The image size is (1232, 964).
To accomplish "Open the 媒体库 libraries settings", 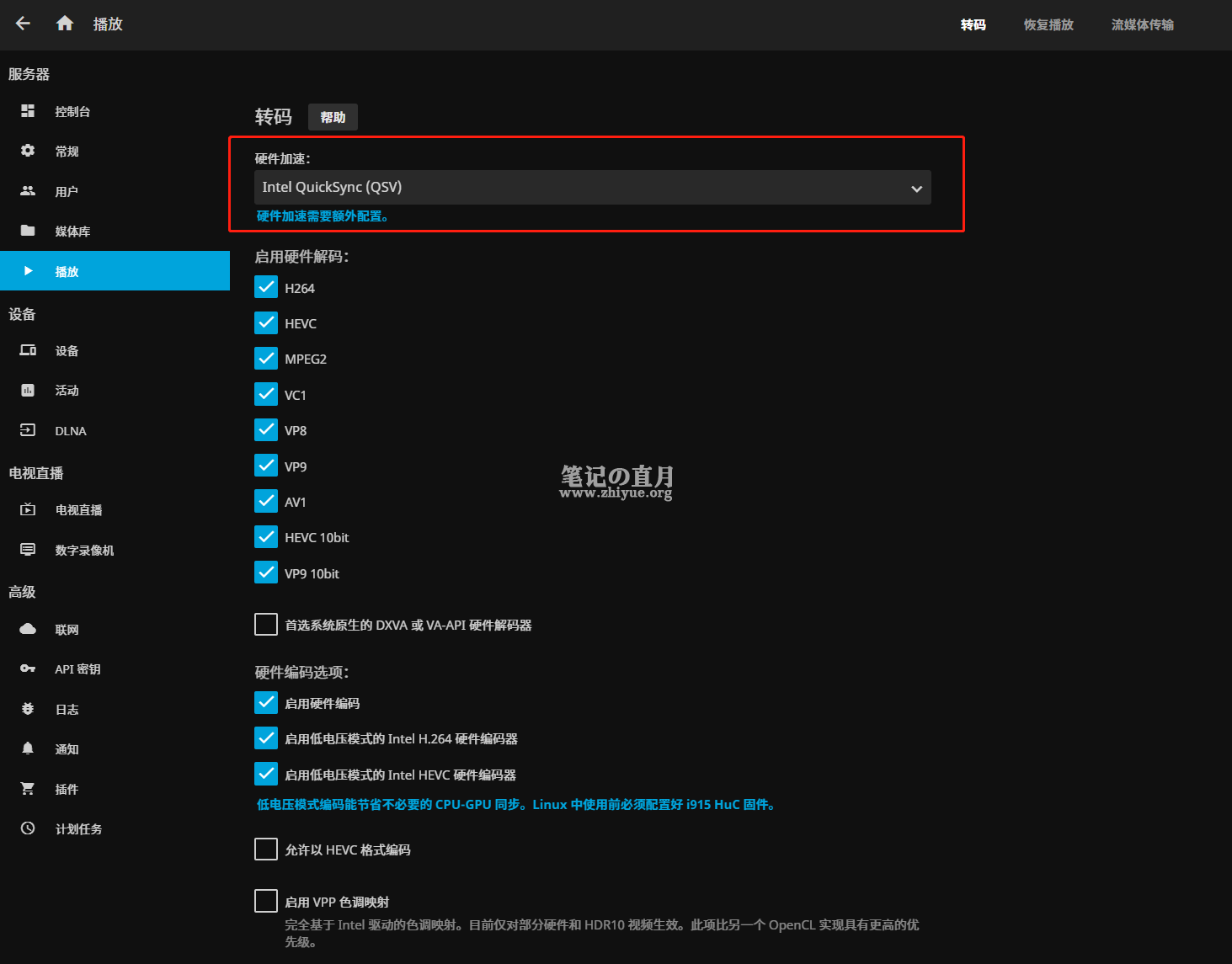I will click(x=72, y=231).
